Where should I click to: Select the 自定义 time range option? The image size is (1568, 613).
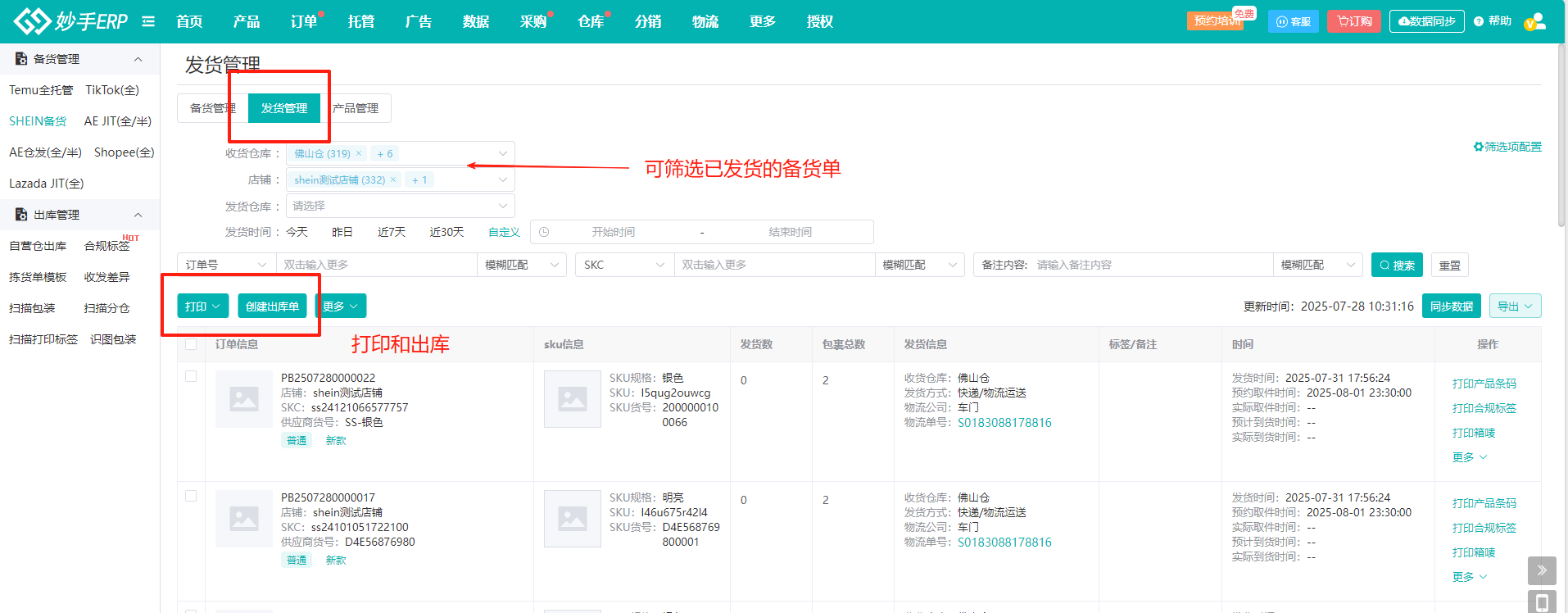coord(504,232)
